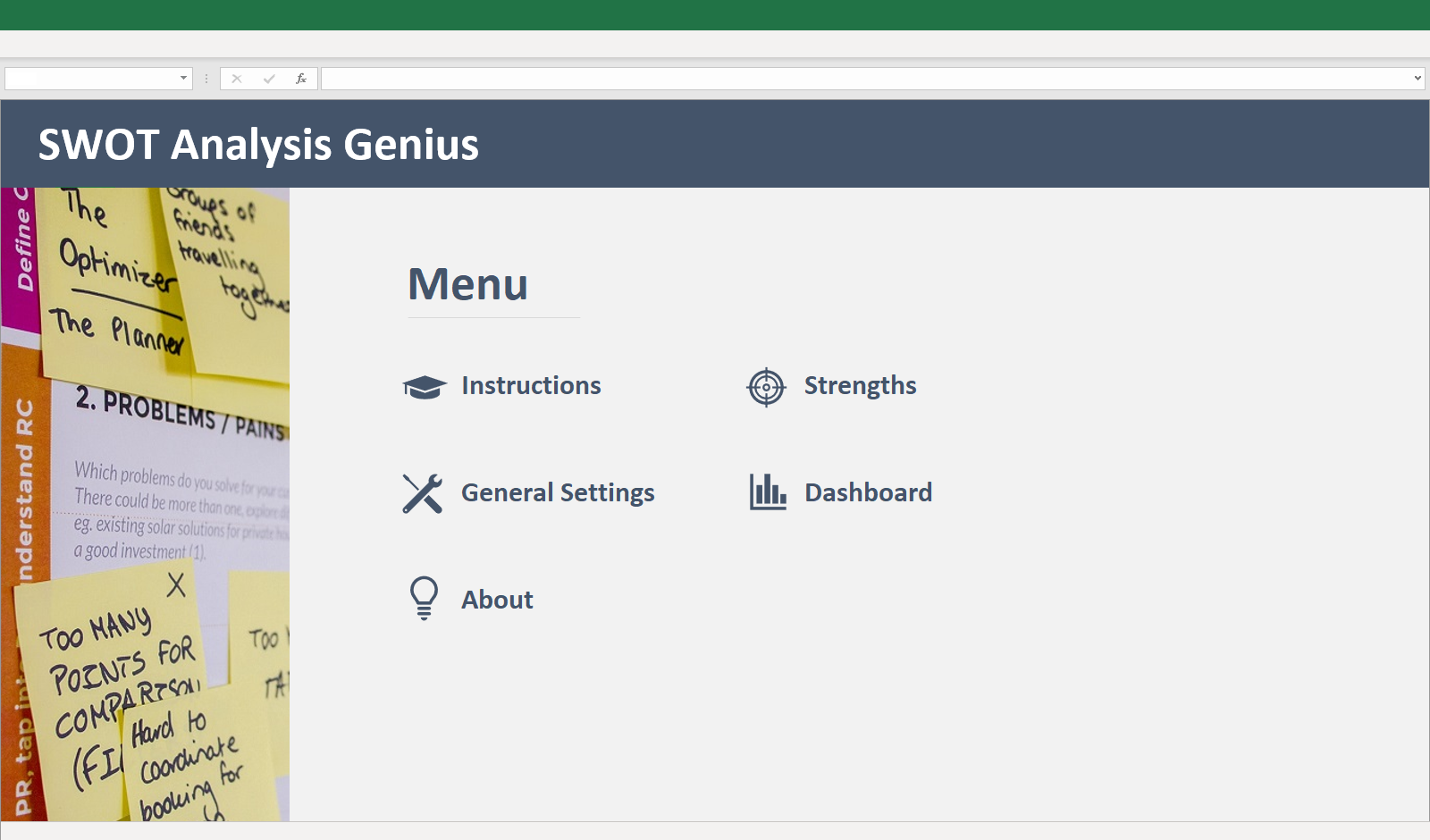Click the graduation cap Instructions icon
Image resolution: width=1430 pixels, height=840 pixels.
point(425,387)
